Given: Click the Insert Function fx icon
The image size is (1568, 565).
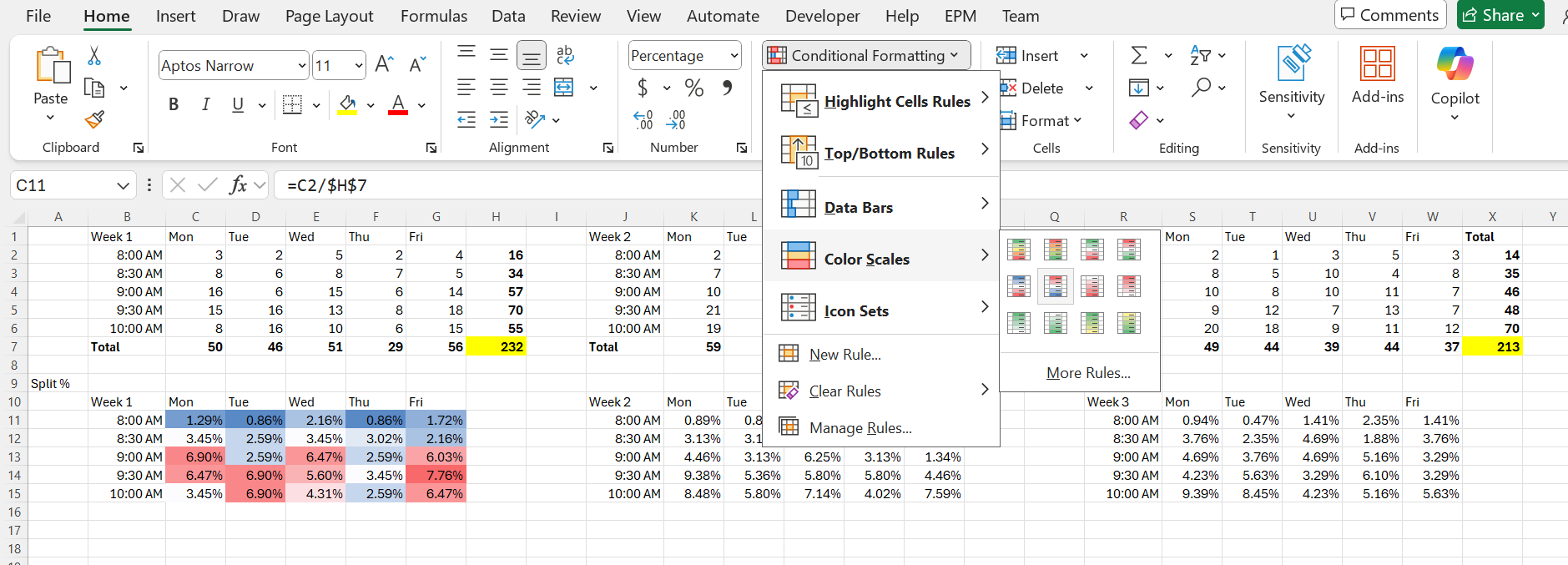Looking at the screenshot, I should point(238,184).
